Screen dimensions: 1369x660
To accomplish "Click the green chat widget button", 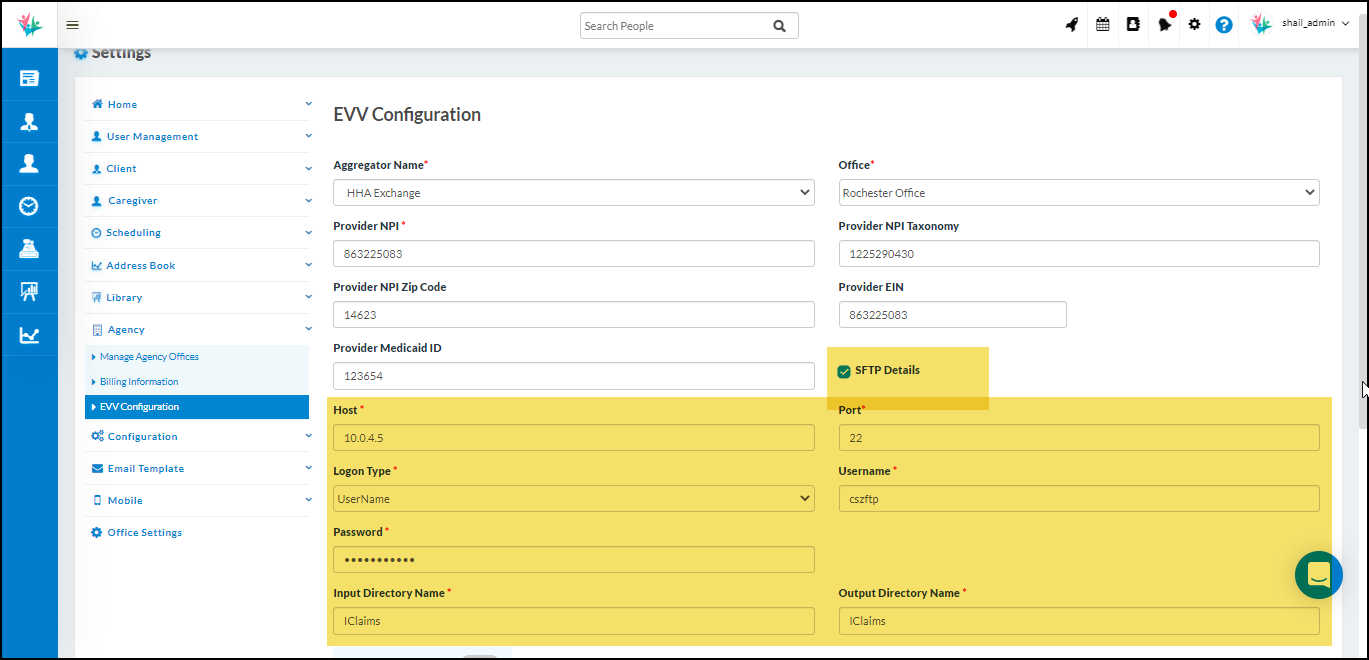I will coord(1318,575).
